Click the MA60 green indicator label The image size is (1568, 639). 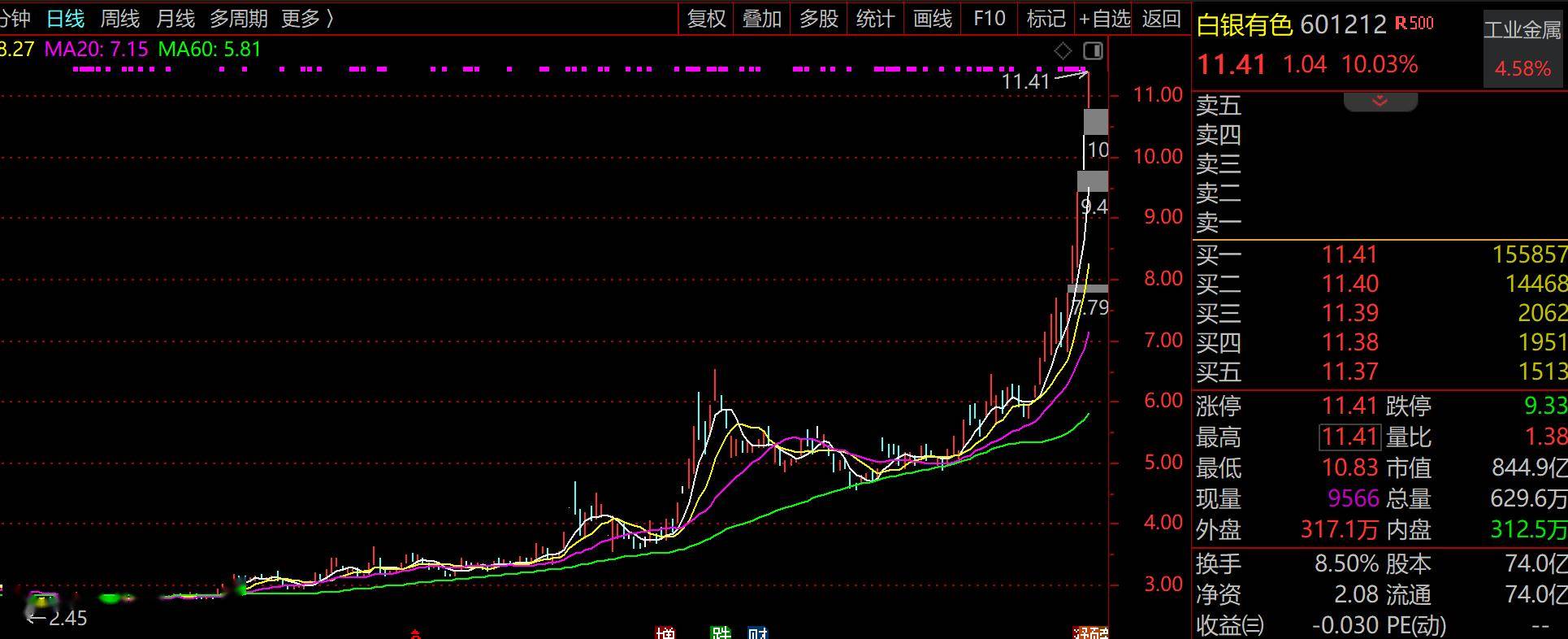[210, 49]
